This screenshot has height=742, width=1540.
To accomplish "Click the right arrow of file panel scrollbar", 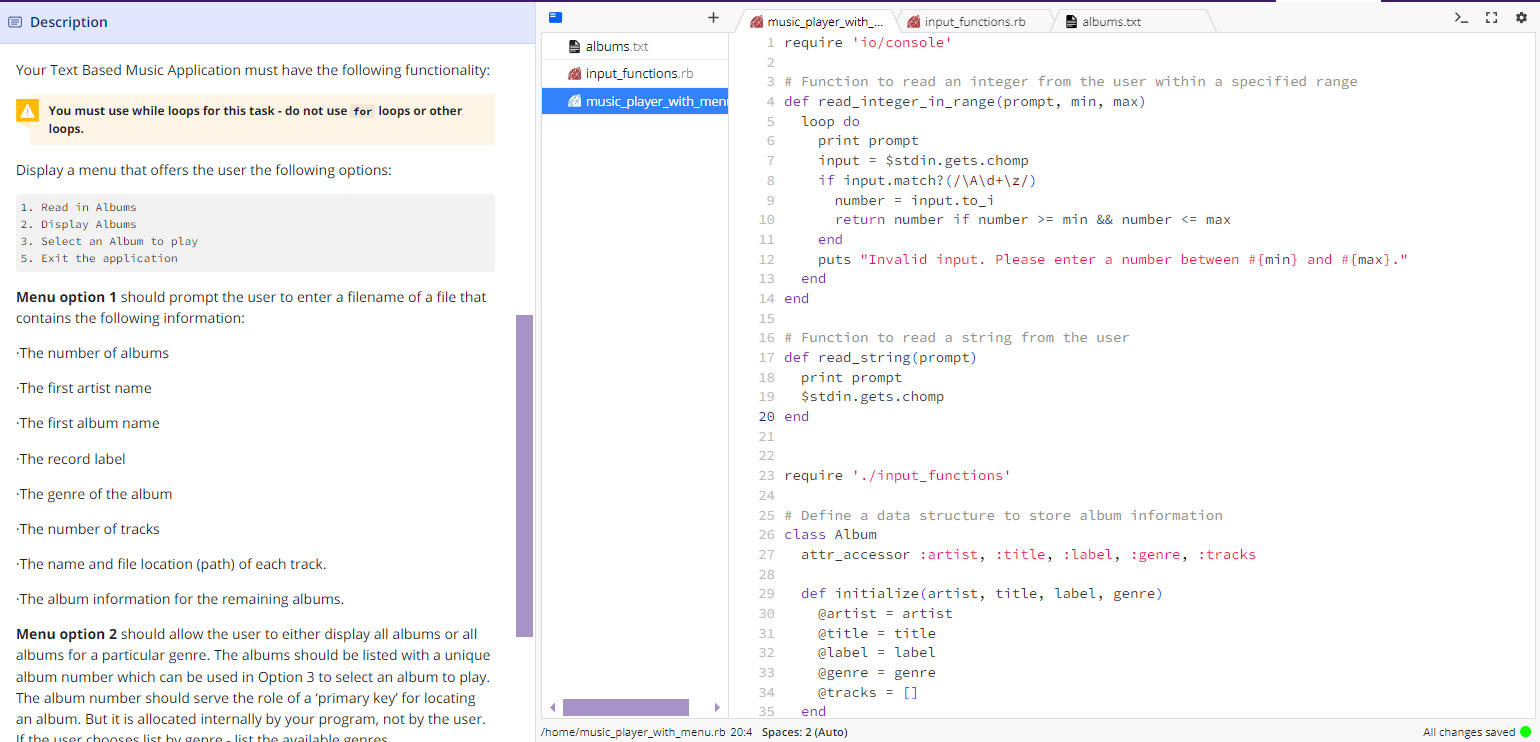I will coord(717,708).
